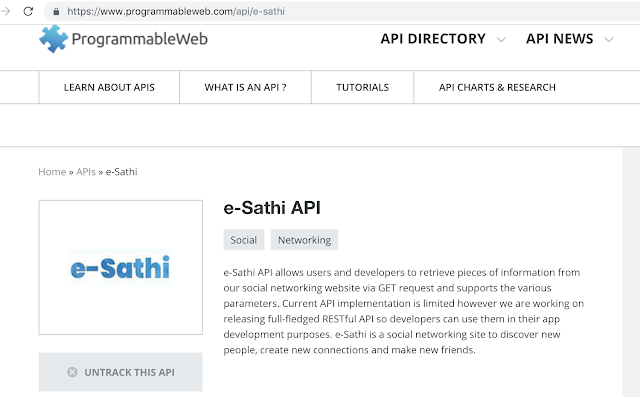Image resolution: width=640 pixels, height=397 pixels.
Task: Reload the page with refresh icon
Action: click(x=28, y=11)
